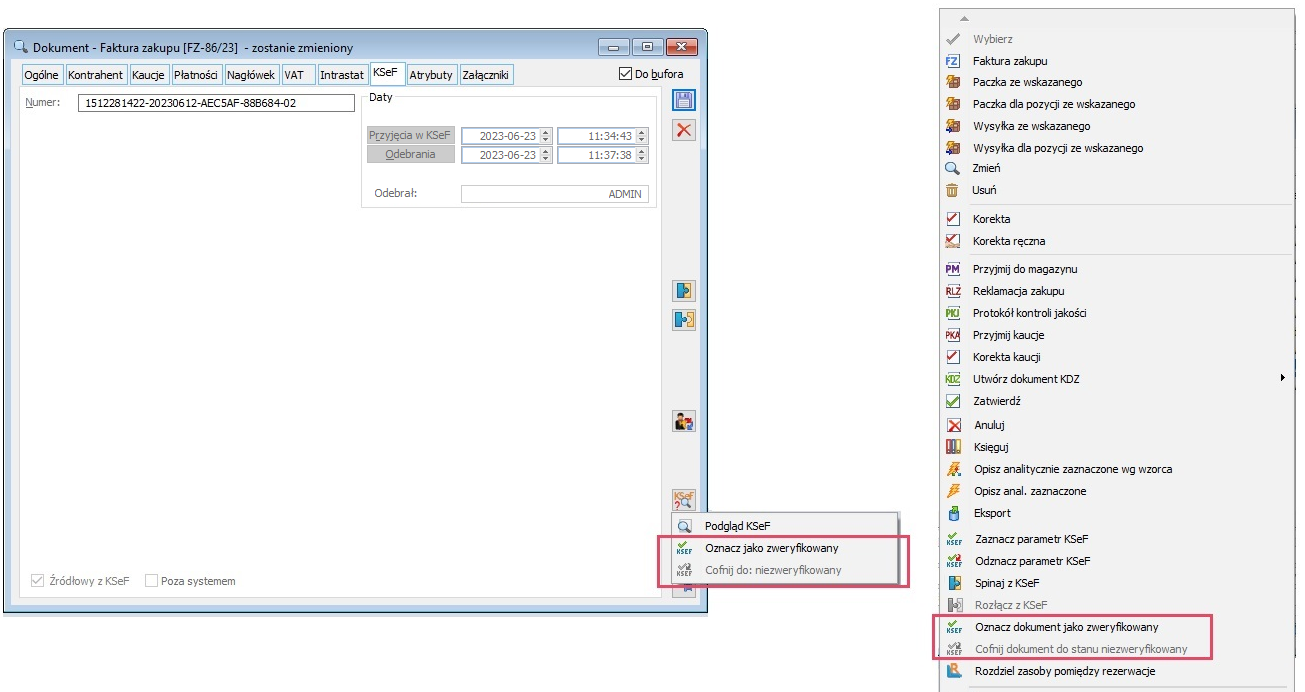
Task: Click the stepper on the 11:37:38 time field
Action: (x=642, y=155)
